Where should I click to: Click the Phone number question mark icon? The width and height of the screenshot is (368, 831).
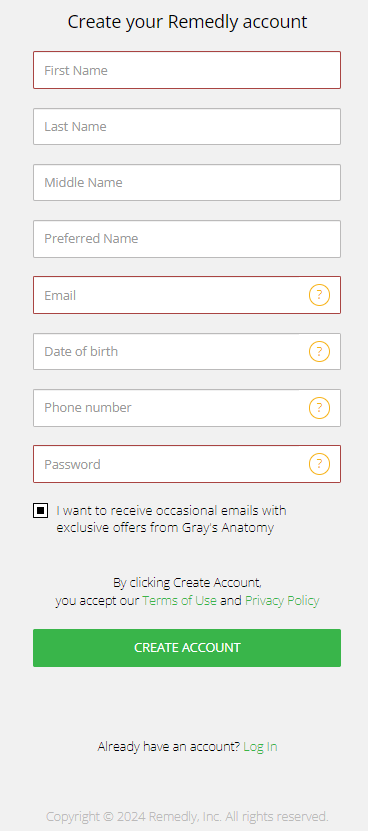pos(319,408)
